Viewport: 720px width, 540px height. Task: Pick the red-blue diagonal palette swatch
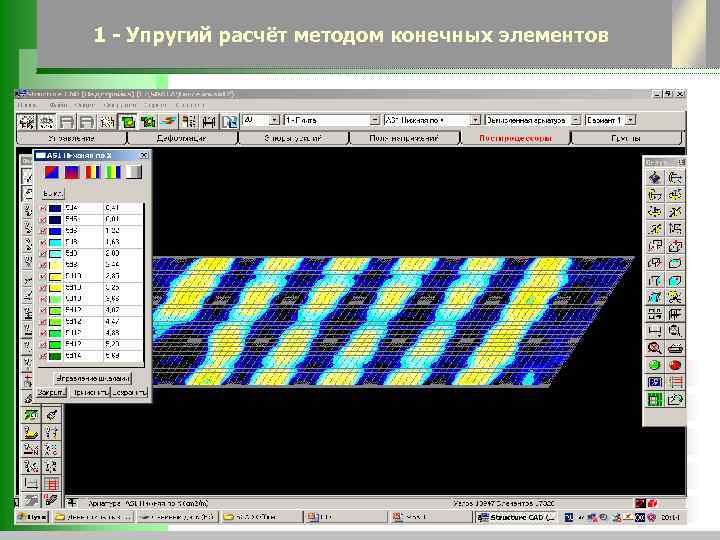[51, 172]
